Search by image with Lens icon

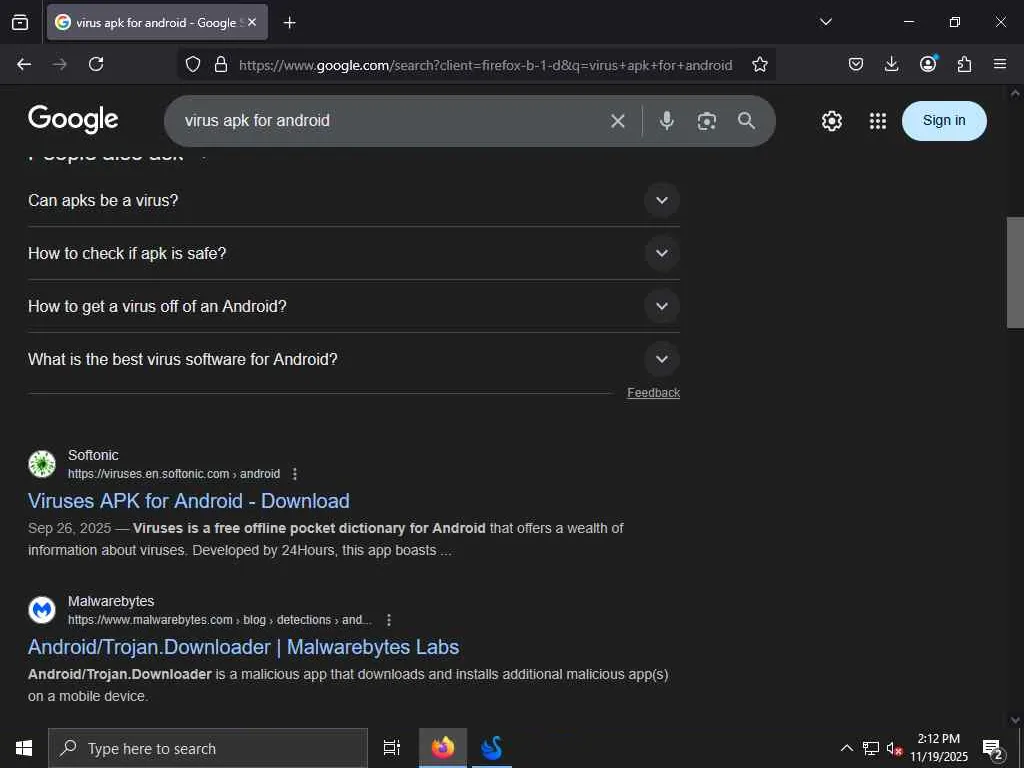click(707, 121)
